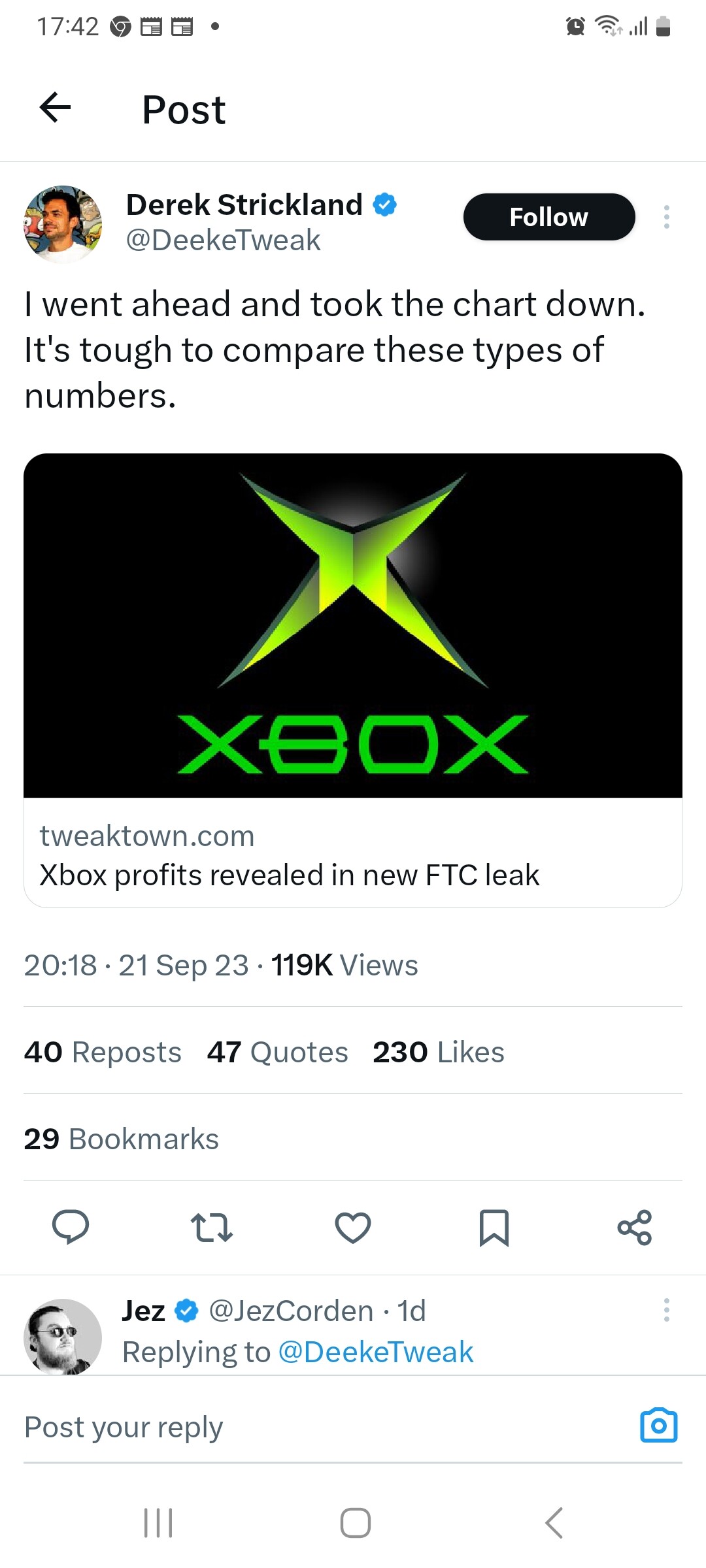Tap the Android home button
This screenshot has width=706, height=1568.
click(x=356, y=1523)
